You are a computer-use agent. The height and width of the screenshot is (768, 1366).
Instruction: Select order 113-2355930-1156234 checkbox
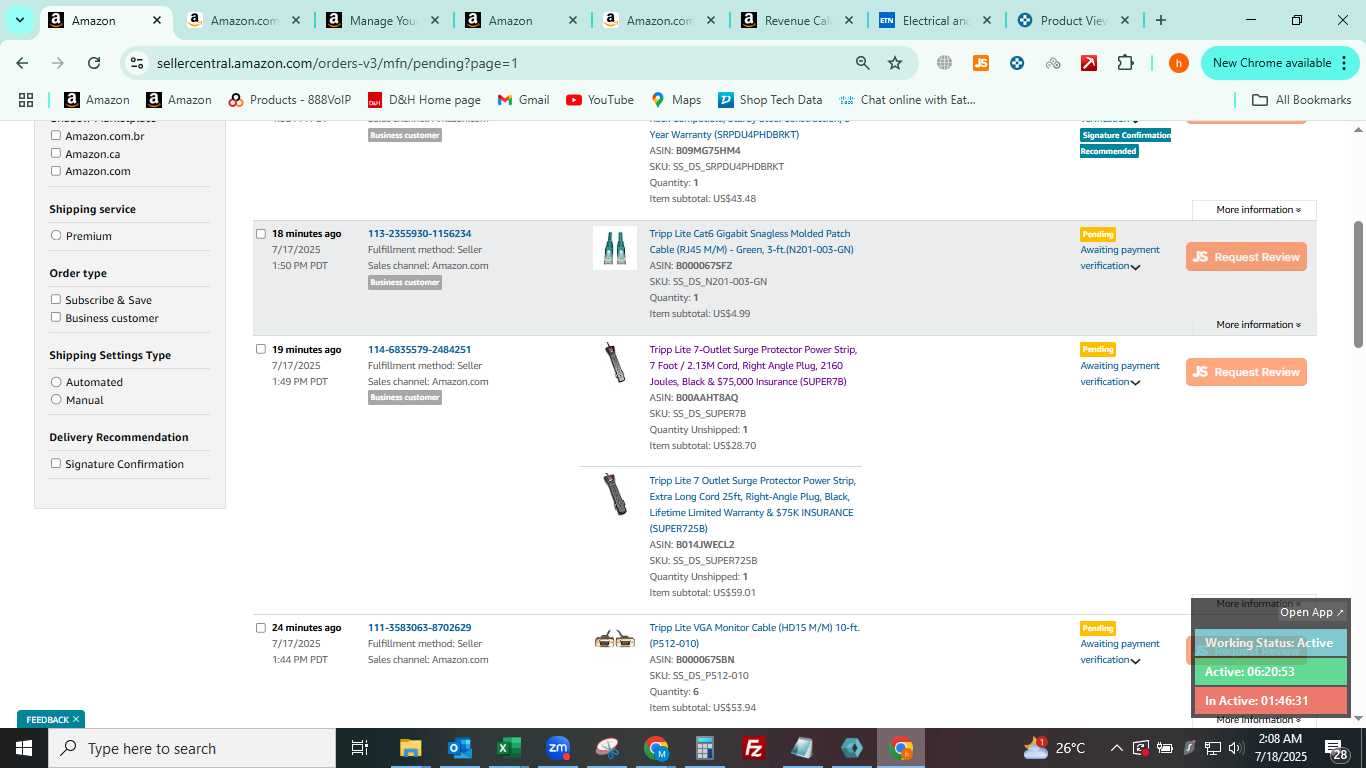[x=261, y=234]
